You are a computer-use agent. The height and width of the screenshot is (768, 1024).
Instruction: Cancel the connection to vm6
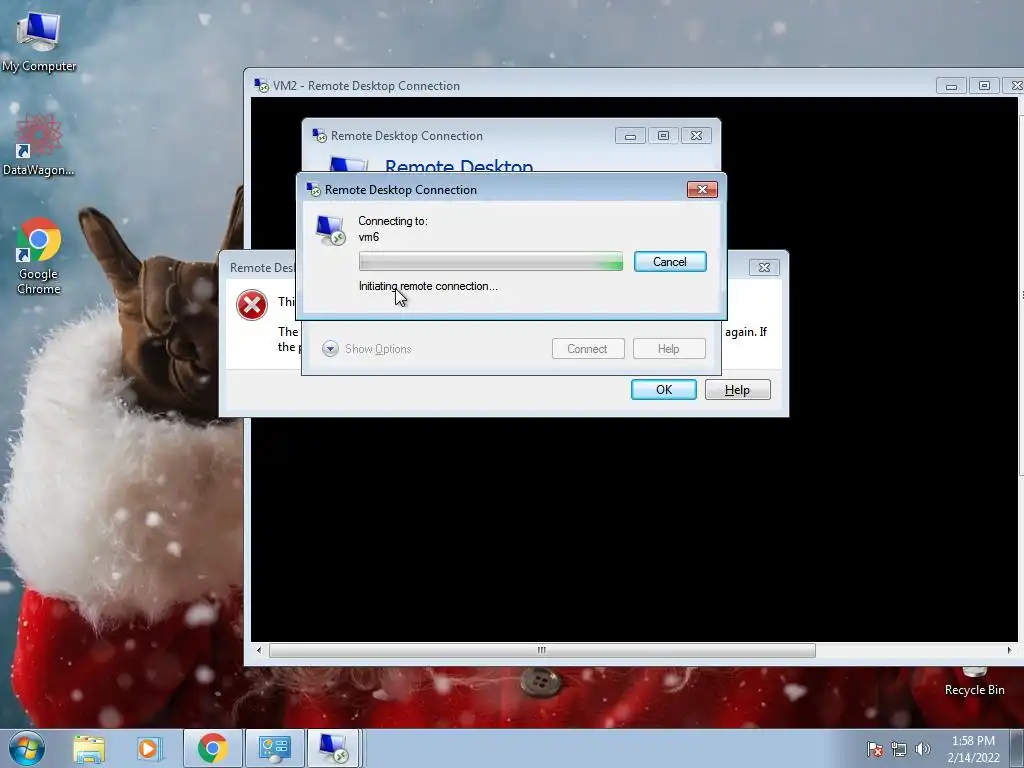[x=670, y=262]
